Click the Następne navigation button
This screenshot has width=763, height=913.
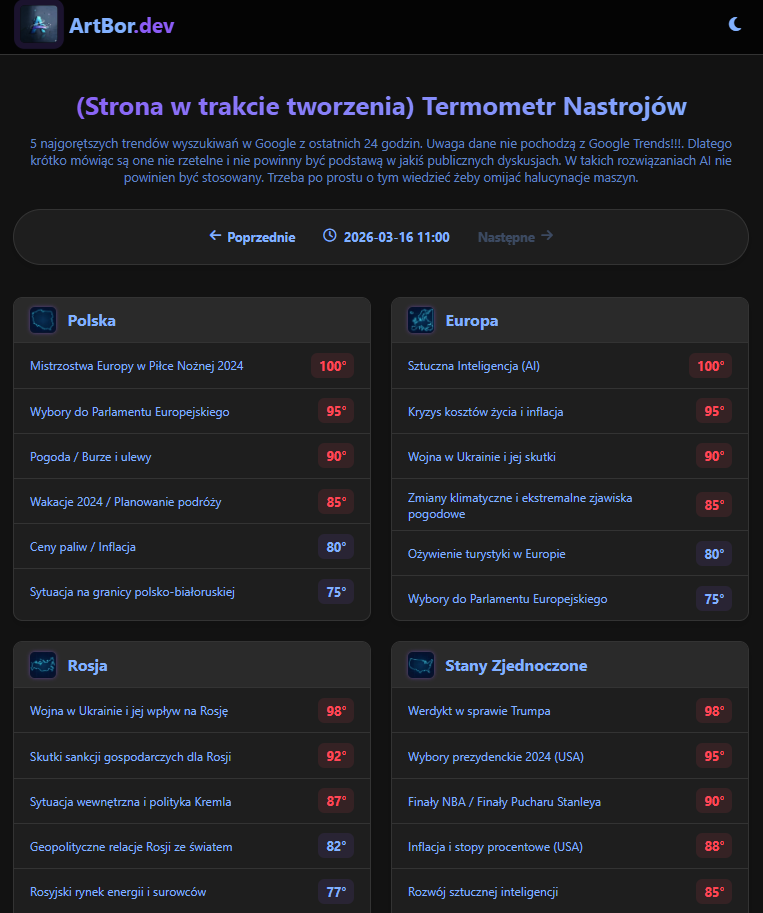pyautogui.click(x=514, y=236)
